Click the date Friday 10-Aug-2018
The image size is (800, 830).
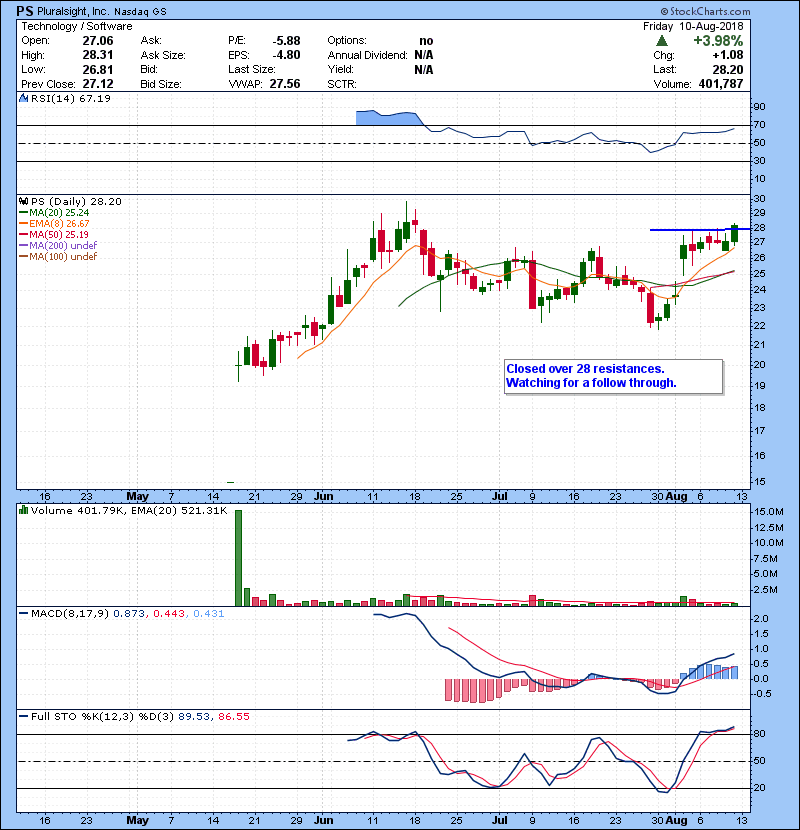(x=693, y=26)
